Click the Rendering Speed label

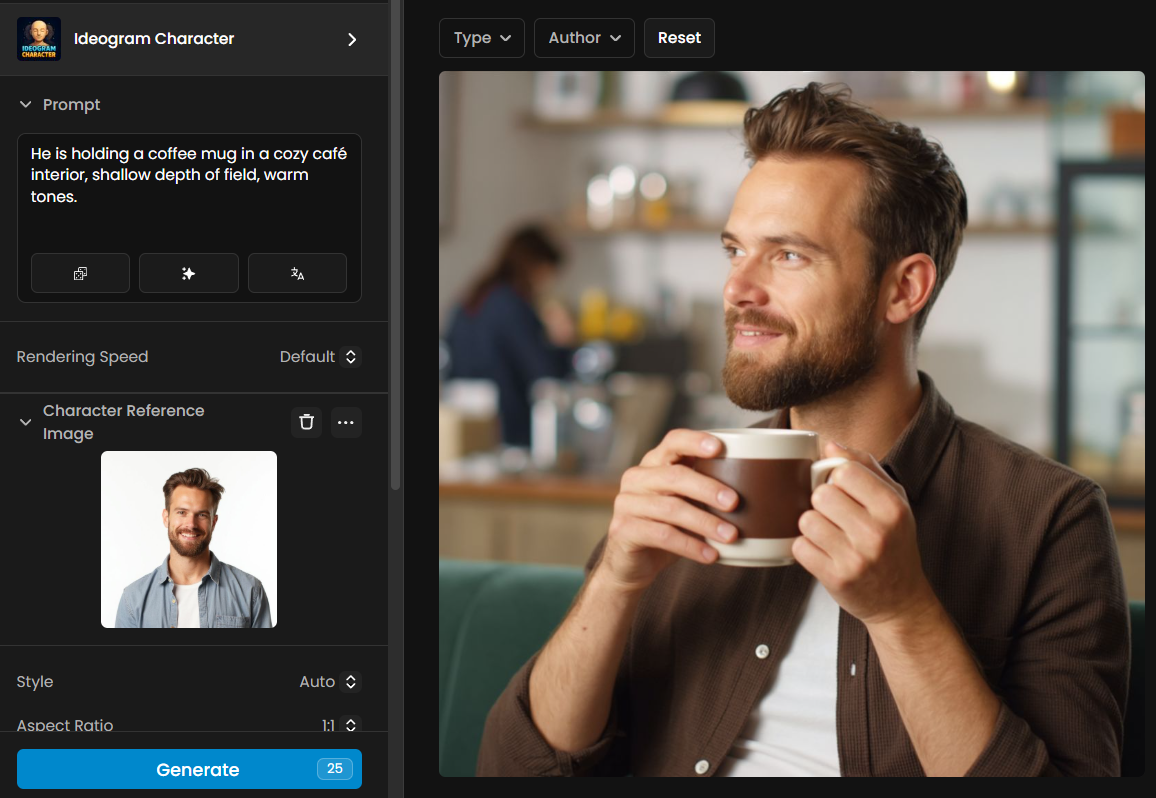pyautogui.click(x=83, y=357)
